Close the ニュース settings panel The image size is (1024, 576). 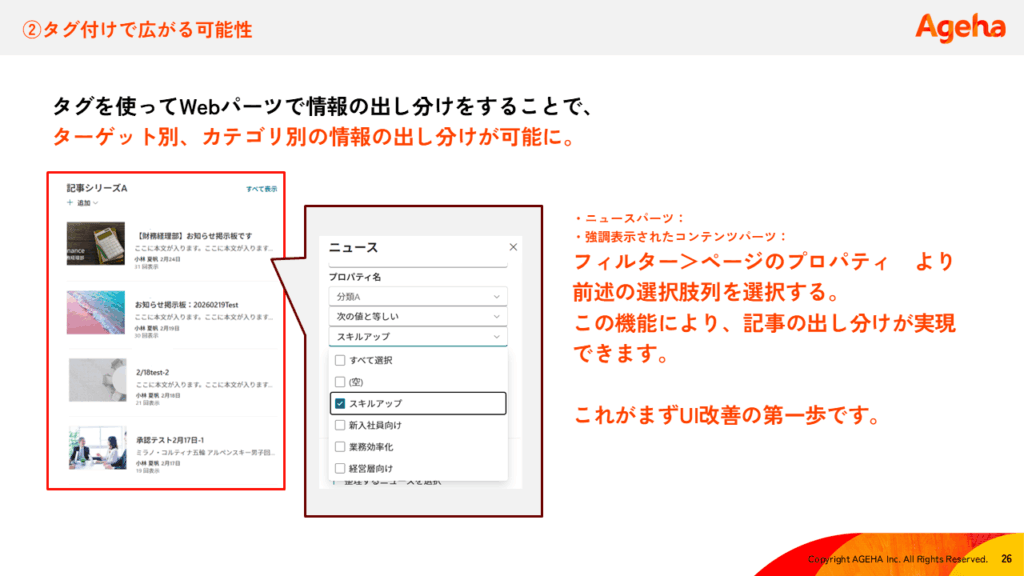[513, 246]
